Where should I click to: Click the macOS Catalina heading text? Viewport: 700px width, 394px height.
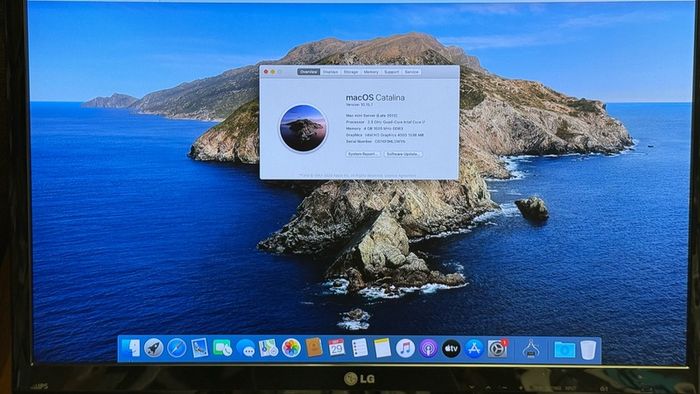(375, 97)
